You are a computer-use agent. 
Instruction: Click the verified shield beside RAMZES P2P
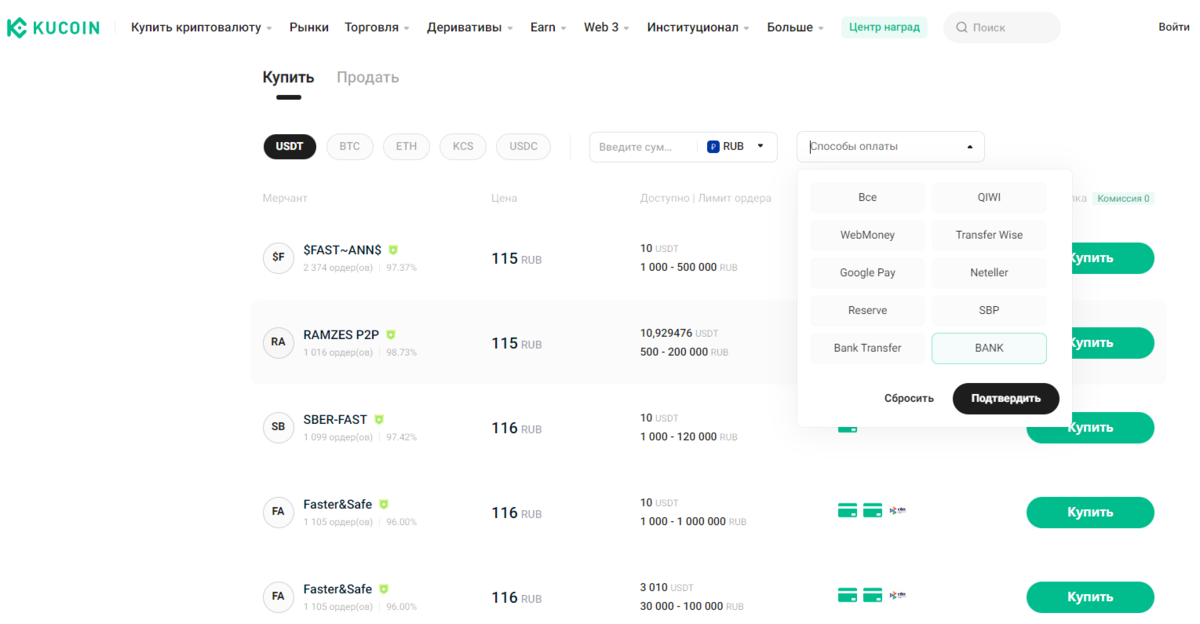(x=391, y=335)
